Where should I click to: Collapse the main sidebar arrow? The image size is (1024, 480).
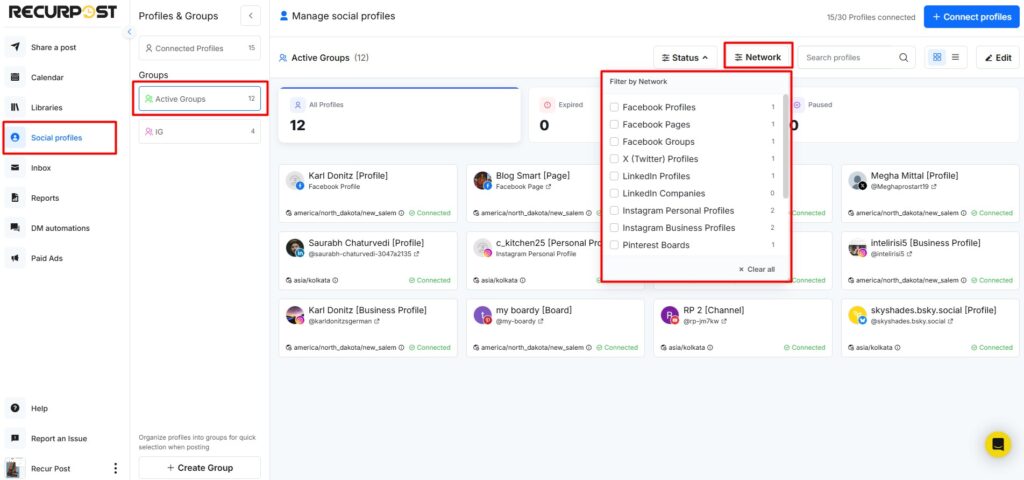[129, 31]
